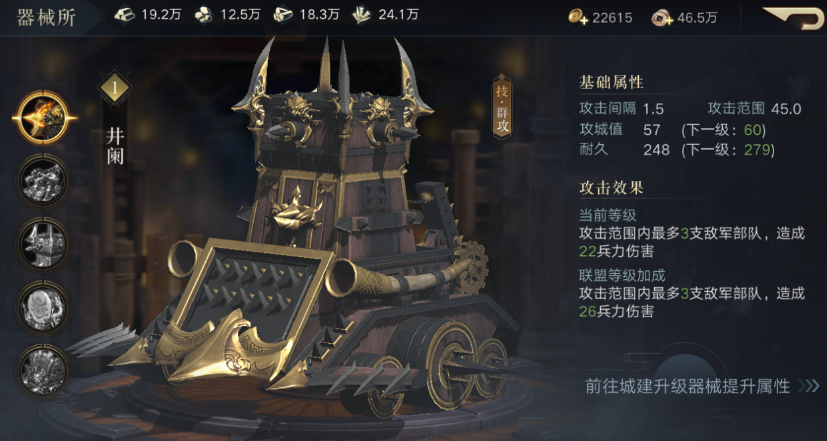Add copper coins via 46.5万 plus icon

pos(662,18)
